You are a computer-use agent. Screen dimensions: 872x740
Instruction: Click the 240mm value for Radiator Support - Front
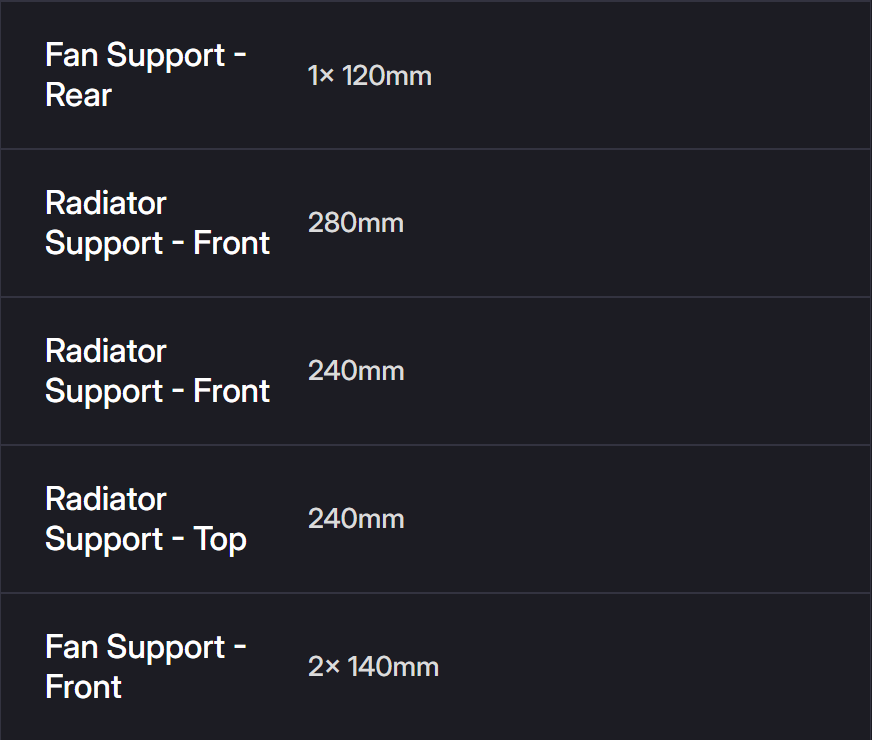click(x=356, y=371)
